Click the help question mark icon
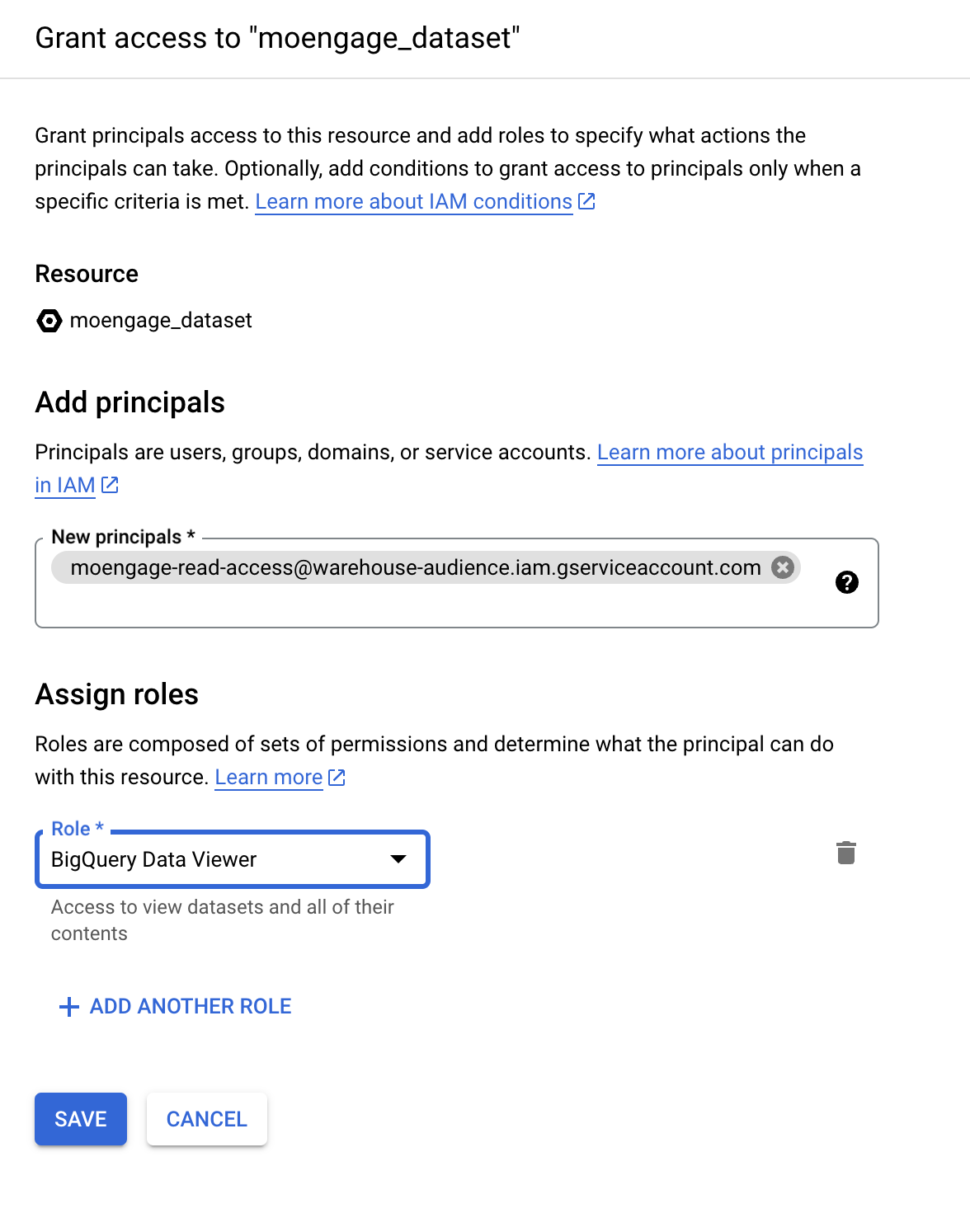970x1232 pixels. [847, 582]
